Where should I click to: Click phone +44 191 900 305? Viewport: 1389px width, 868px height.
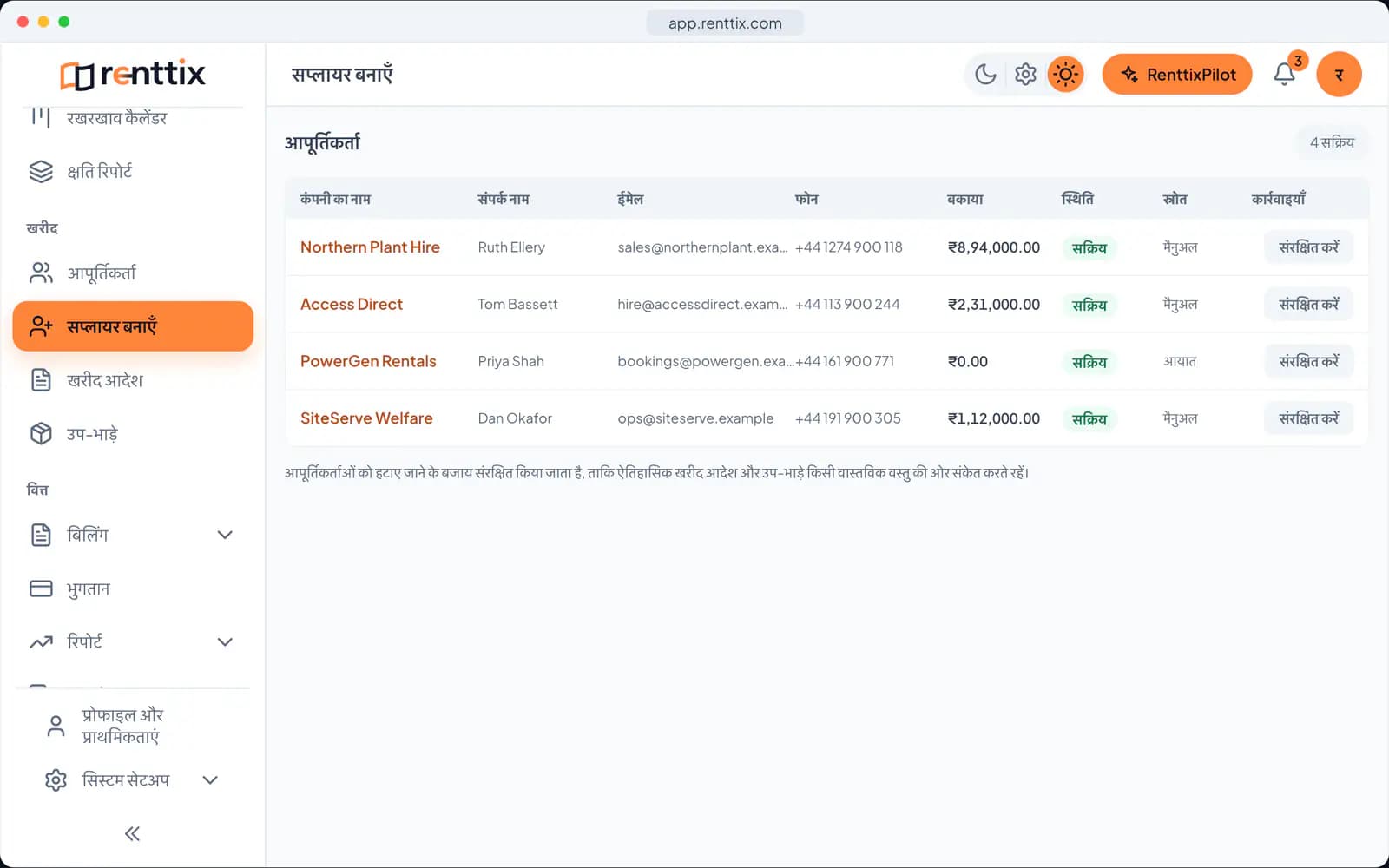pos(848,418)
